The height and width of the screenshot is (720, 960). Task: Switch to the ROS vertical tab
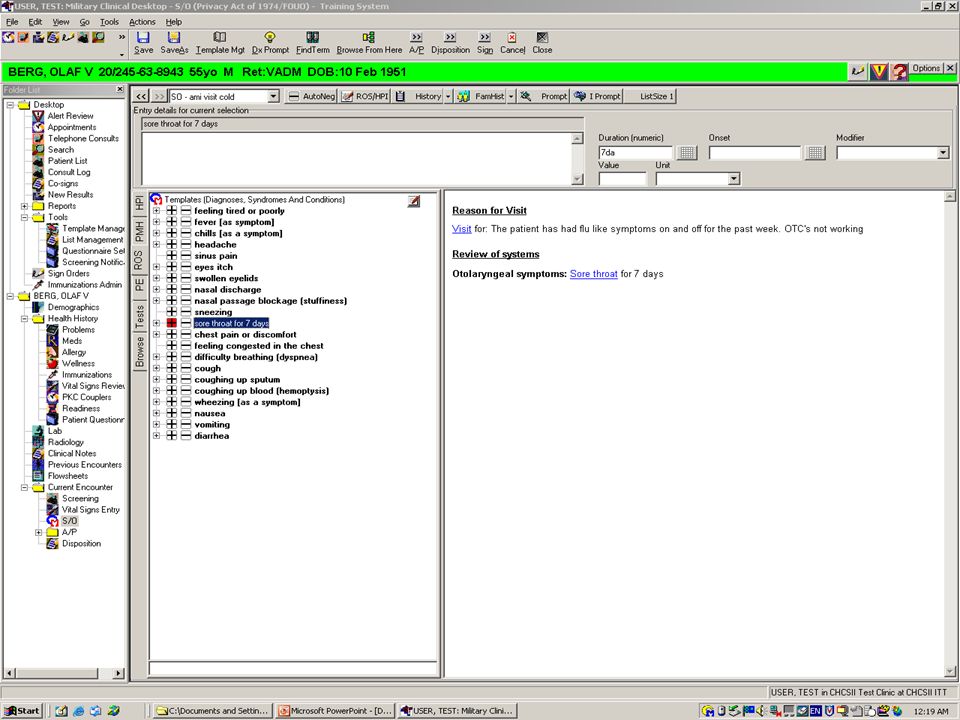pos(139,260)
